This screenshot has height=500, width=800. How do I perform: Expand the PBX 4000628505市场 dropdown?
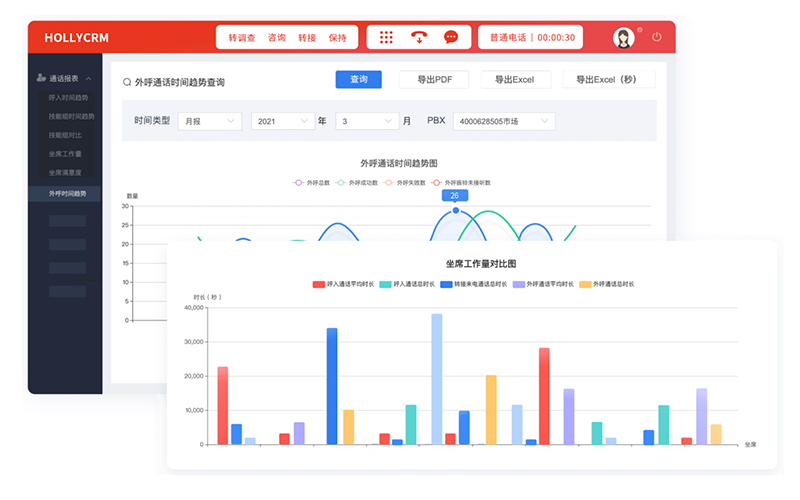(x=503, y=121)
